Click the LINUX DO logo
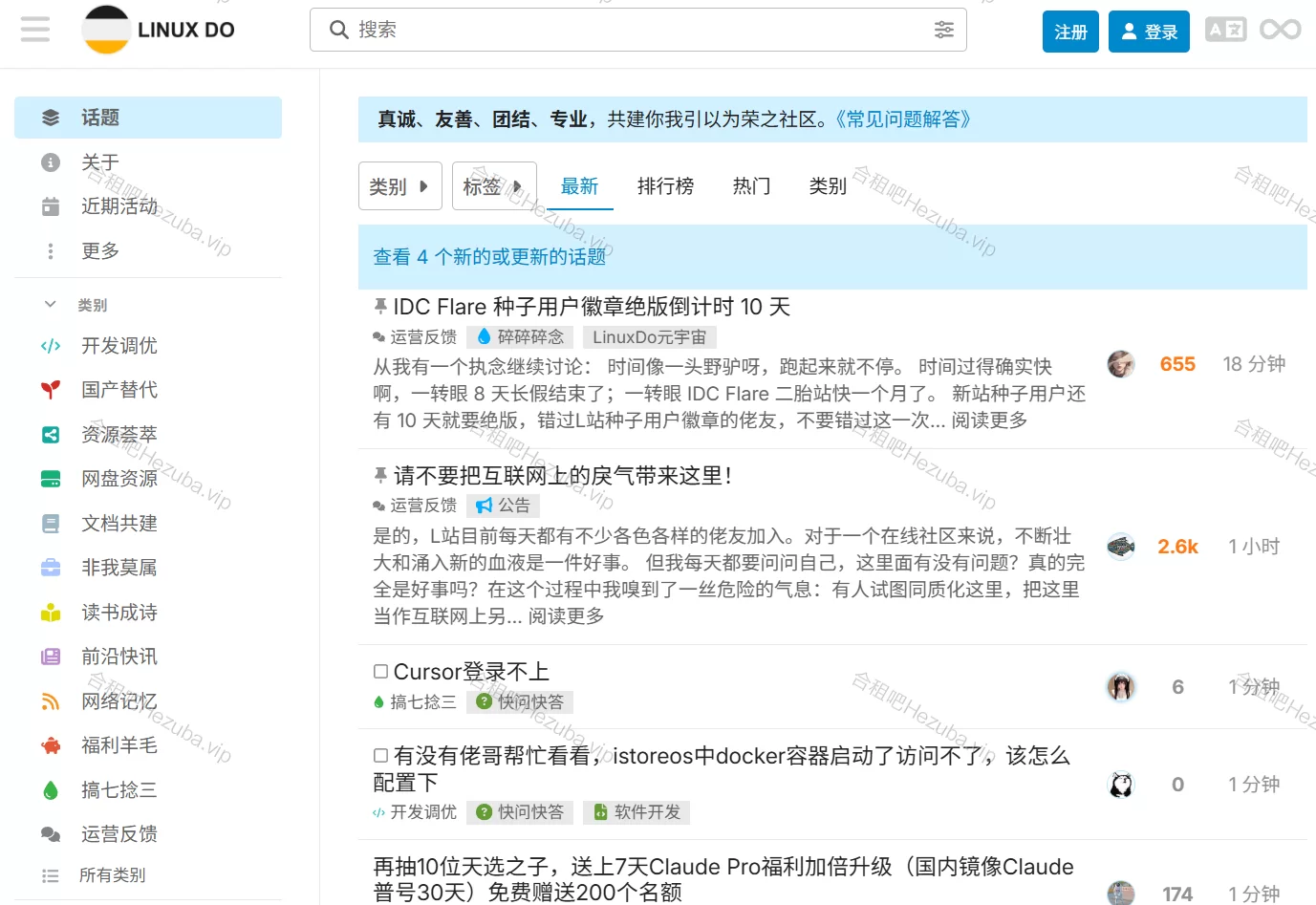The width and height of the screenshot is (1316, 905). [x=159, y=30]
